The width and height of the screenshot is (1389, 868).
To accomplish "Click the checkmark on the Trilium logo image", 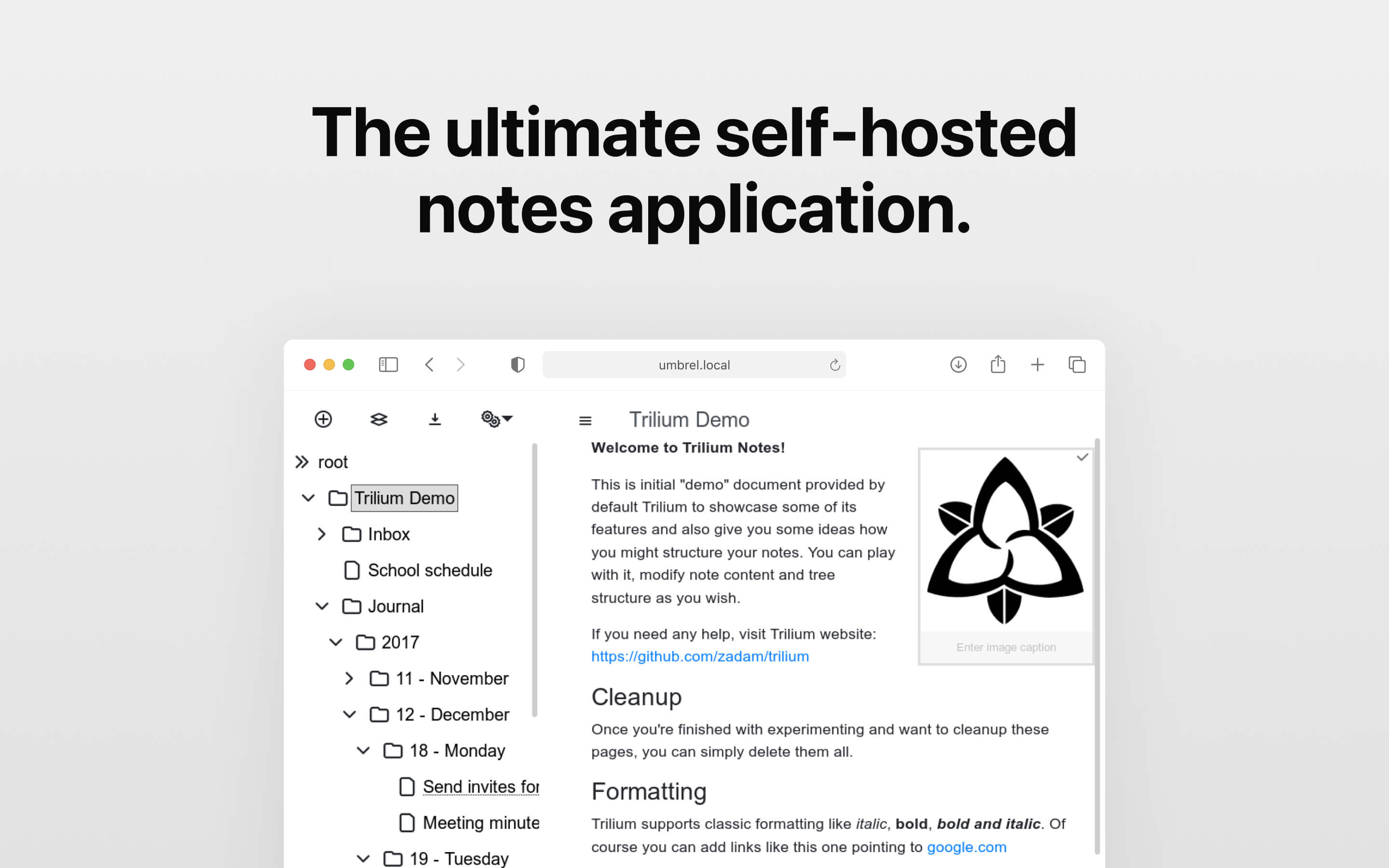I will (1082, 458).
